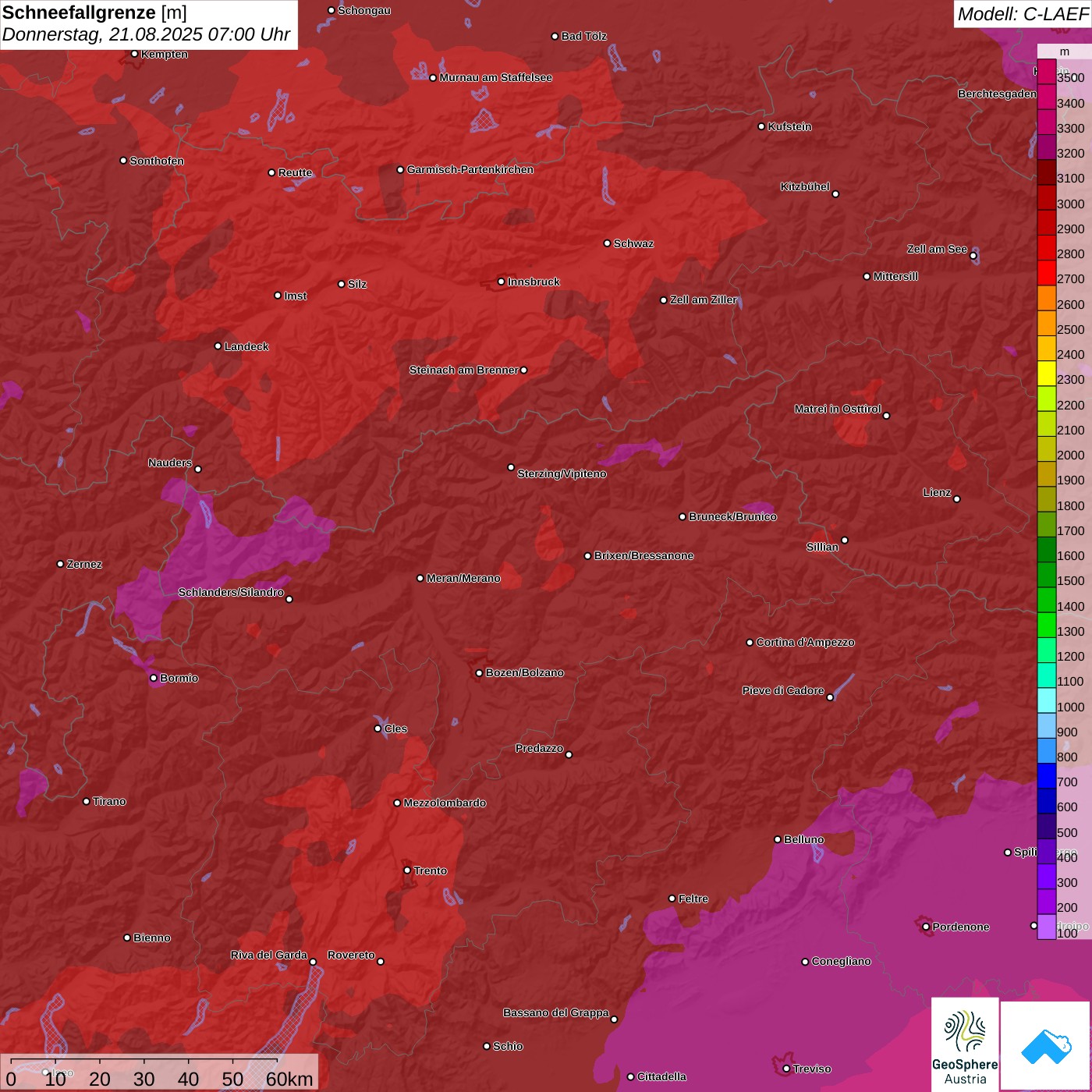Image resolution: width=1092 pixels, height=1092 pixels.
Task: Click the Cles label
Action: [x=395, y=729]
